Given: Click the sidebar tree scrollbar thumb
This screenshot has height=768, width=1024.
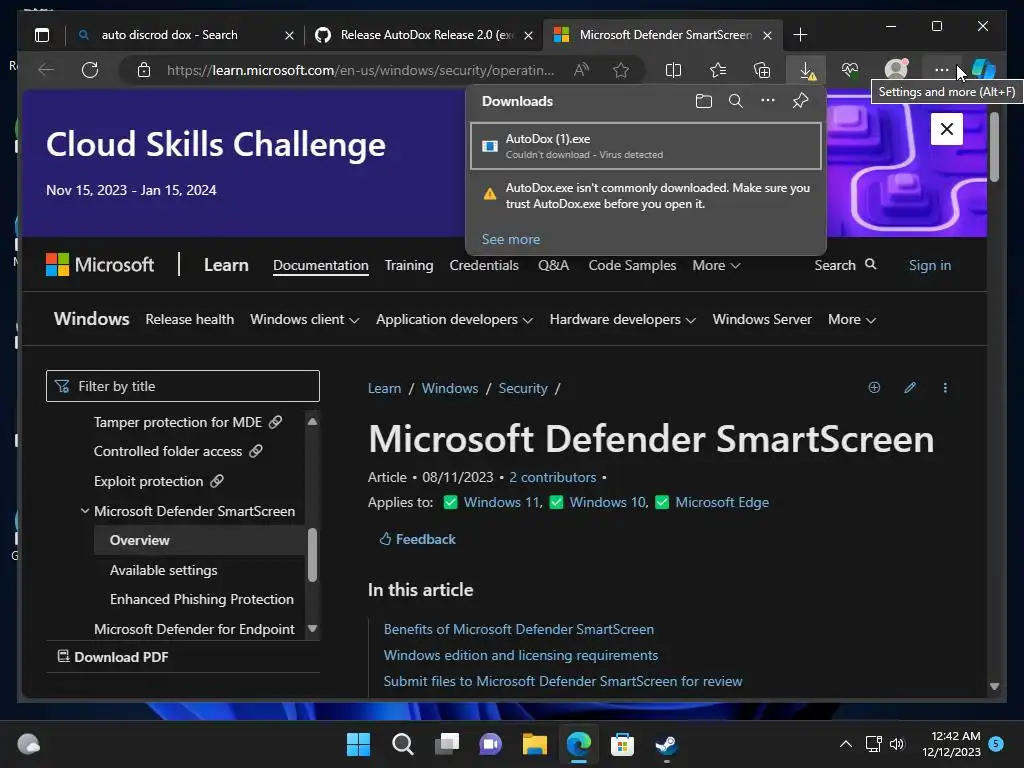Looking at the screenshot, I should click(x=312, y=554).
